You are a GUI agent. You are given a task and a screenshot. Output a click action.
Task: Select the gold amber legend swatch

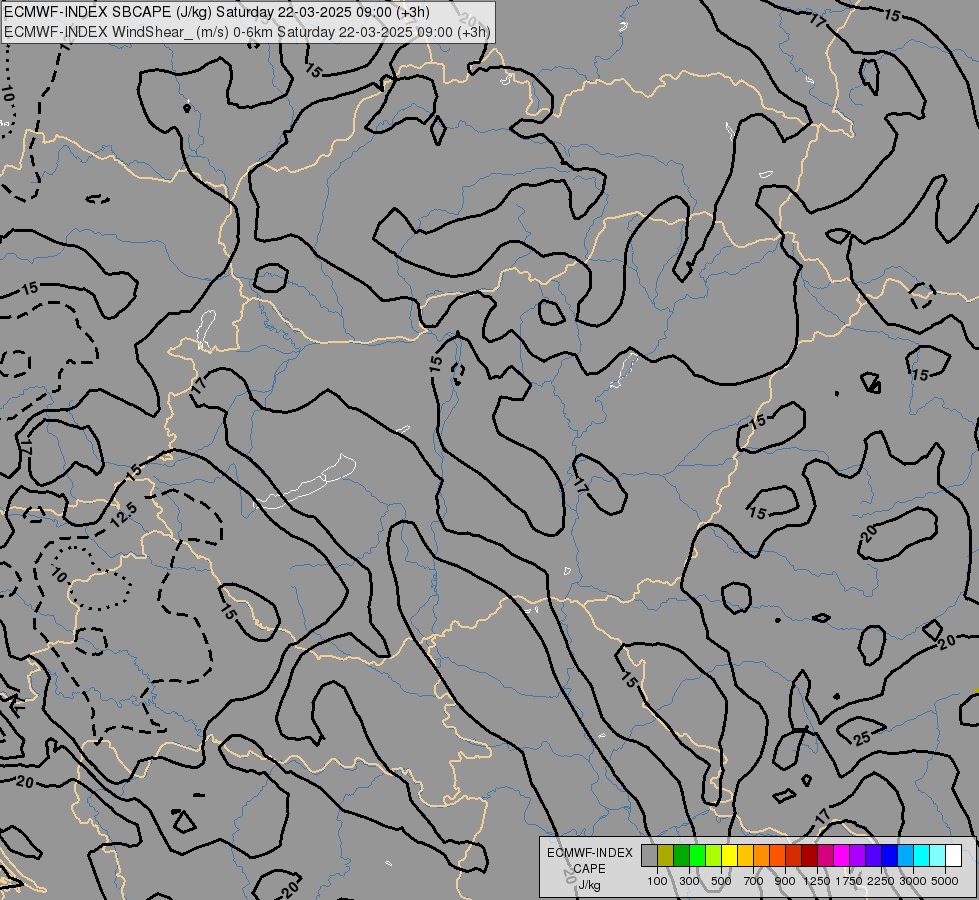(x=745, y=855)
